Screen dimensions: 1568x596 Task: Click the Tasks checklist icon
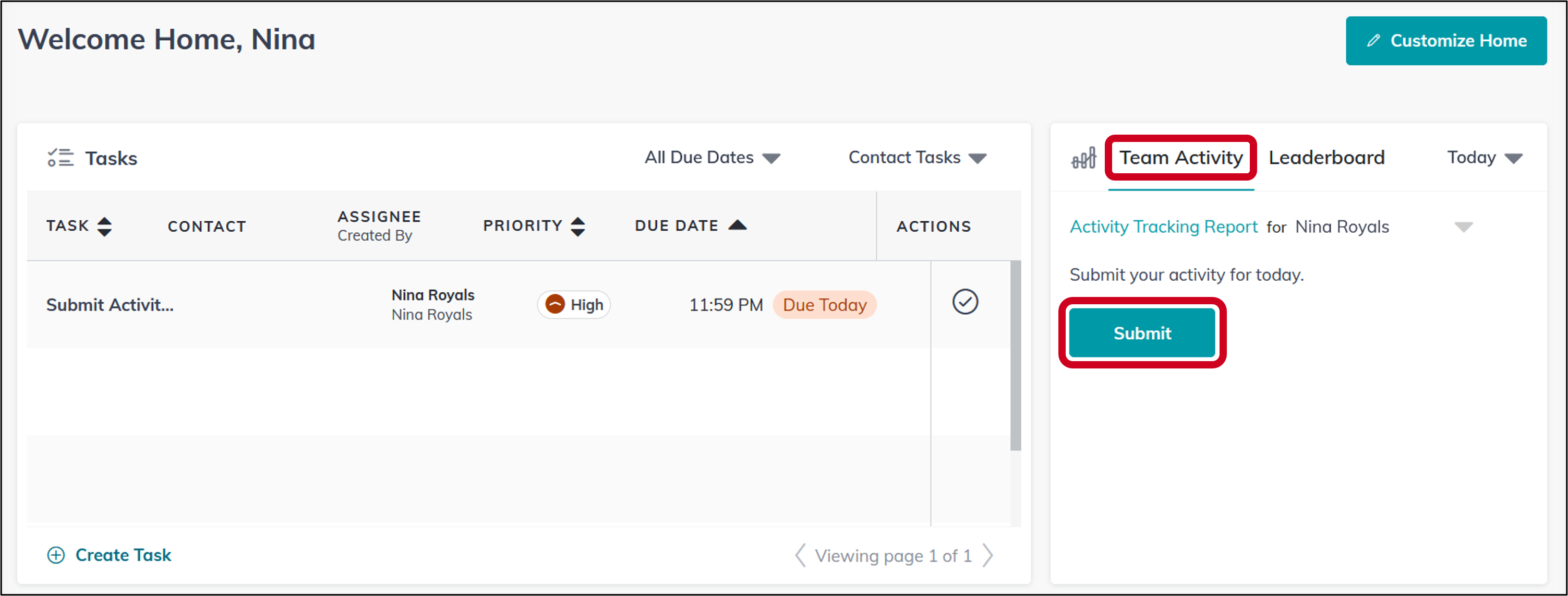61,158
